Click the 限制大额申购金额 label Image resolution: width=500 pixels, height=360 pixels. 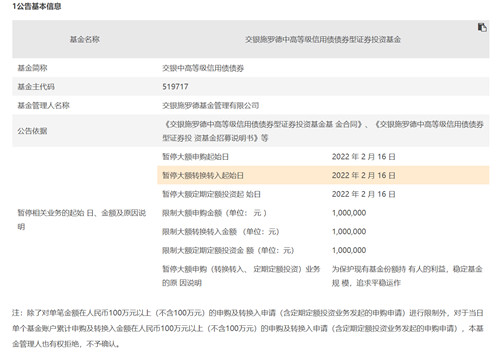(214, 213)
